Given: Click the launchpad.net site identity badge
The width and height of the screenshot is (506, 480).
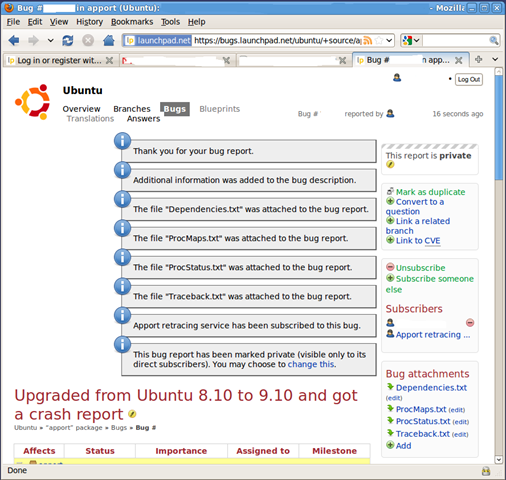Looking at the screenshot, I should coord(158,41).
